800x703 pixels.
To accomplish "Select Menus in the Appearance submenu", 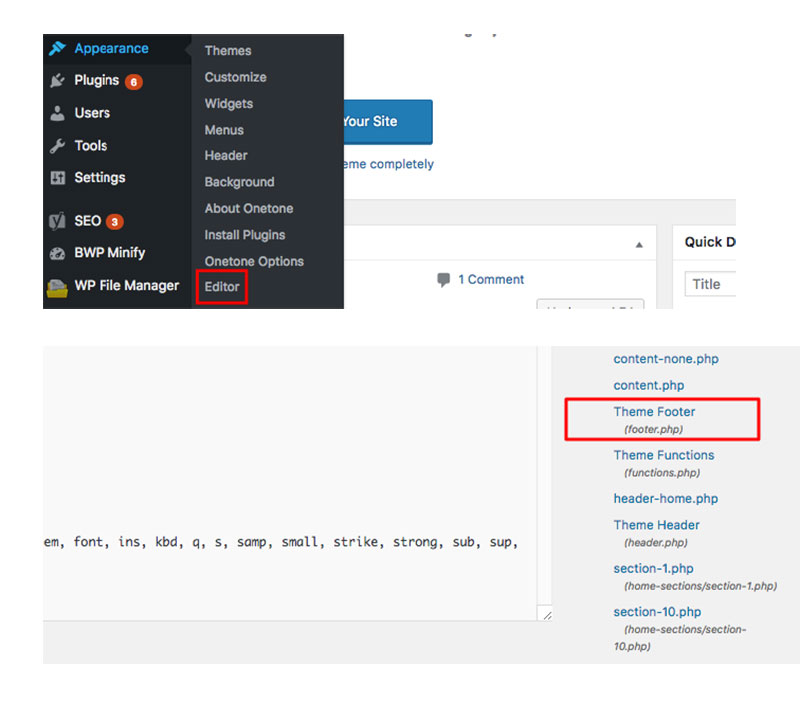I will click(224, 130).
